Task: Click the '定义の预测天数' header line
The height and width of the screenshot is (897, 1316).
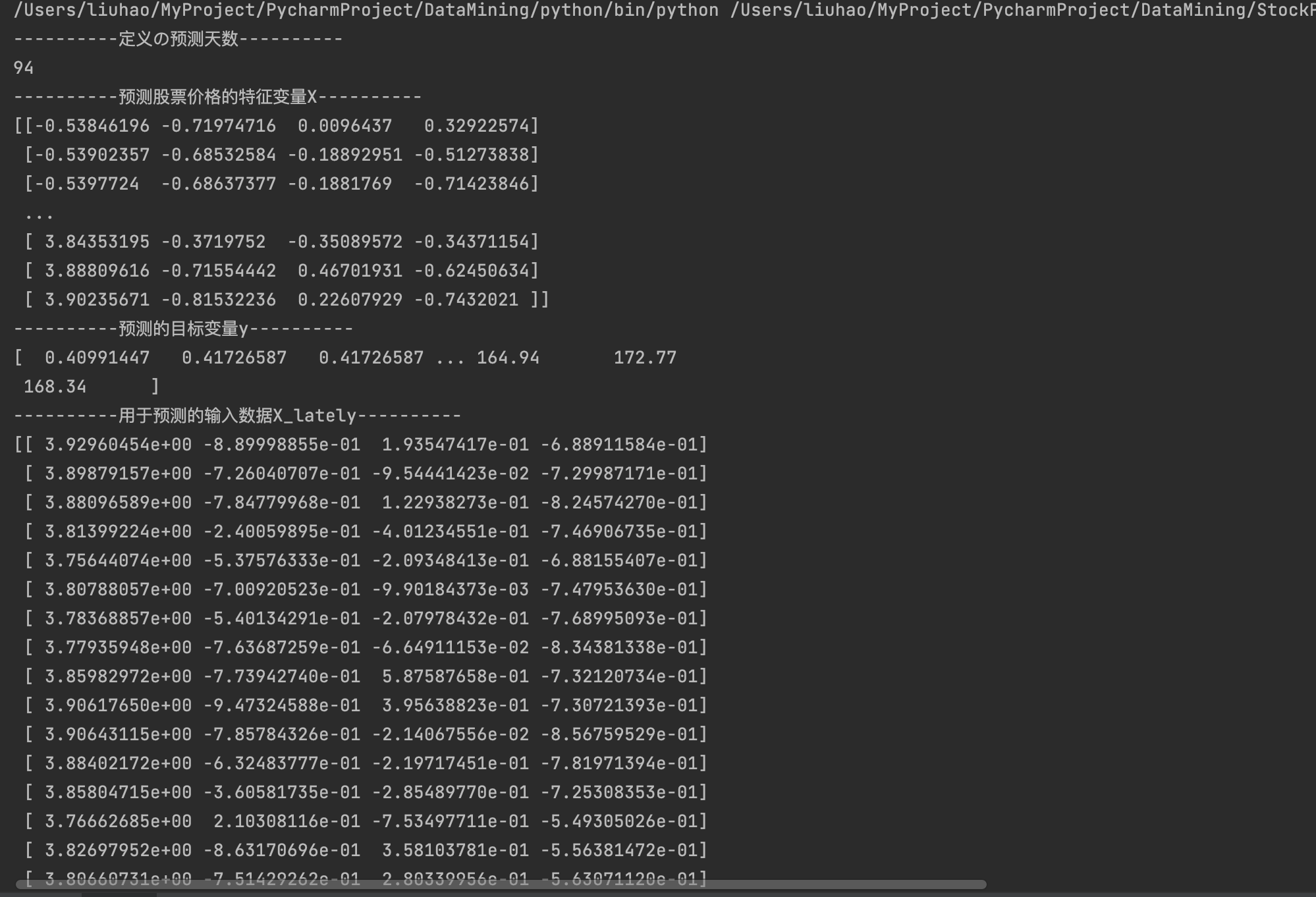Action: (x=178, y=39)
